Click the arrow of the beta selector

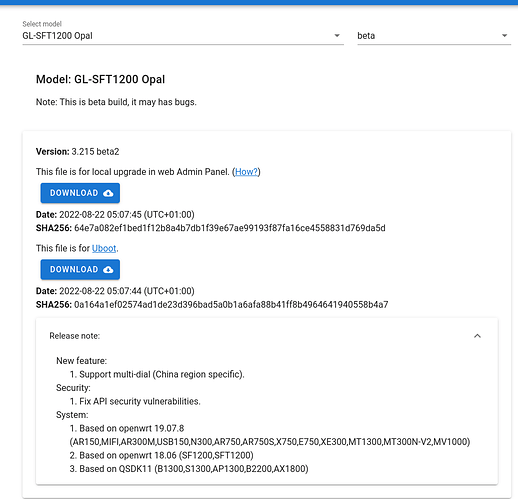point(504,36)
